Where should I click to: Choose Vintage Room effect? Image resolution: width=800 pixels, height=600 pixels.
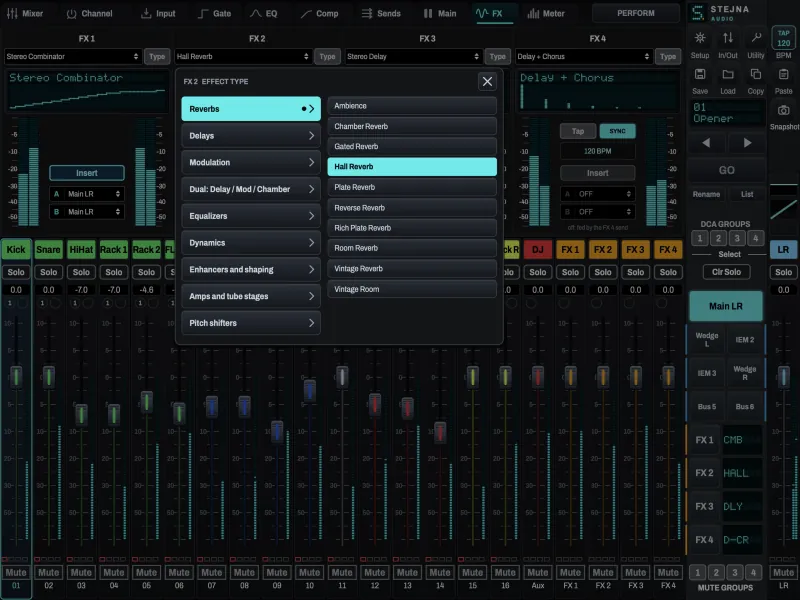(x=412, y=289)
